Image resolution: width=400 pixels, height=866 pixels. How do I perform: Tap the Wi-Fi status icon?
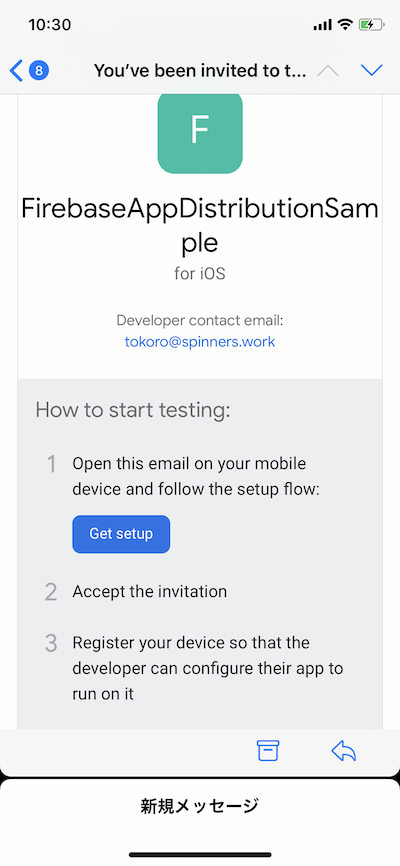pyautogui.click(x=345, y=24)
